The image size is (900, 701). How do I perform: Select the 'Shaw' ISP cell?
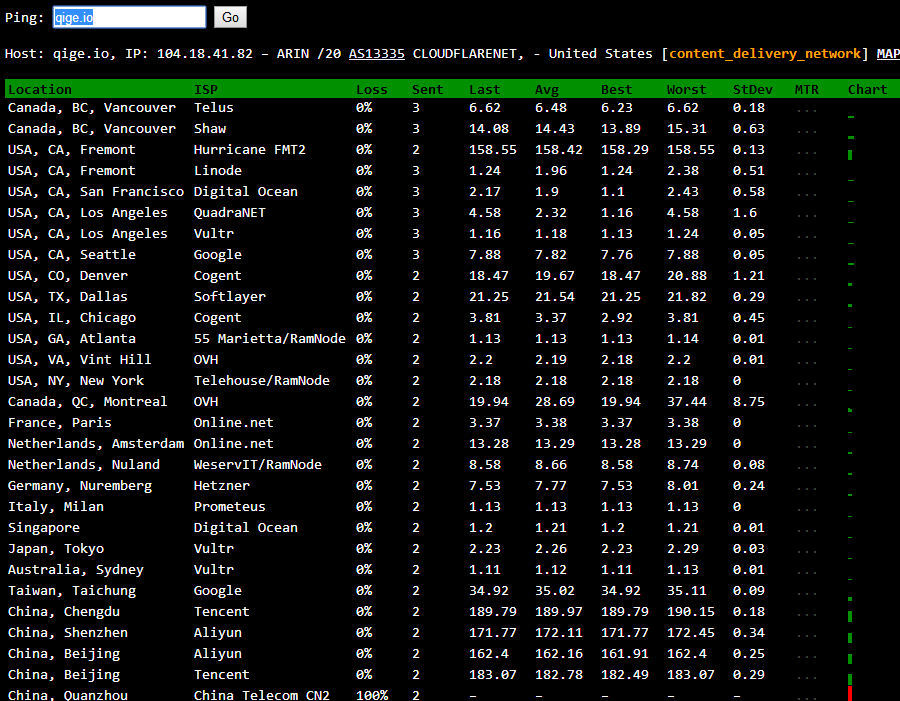coord(210,129)
